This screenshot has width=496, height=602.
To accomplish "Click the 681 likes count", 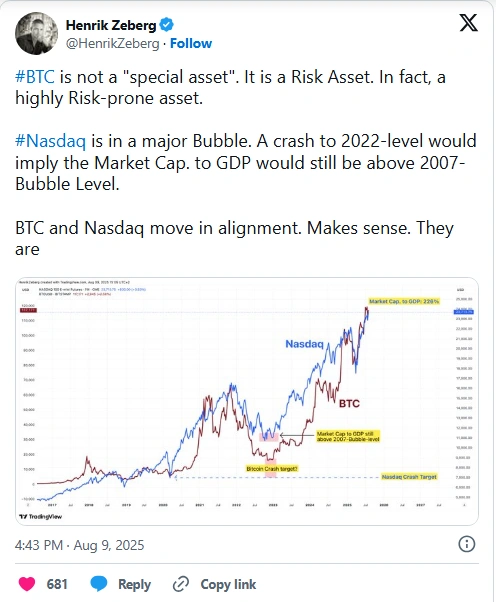I will 57,584.
